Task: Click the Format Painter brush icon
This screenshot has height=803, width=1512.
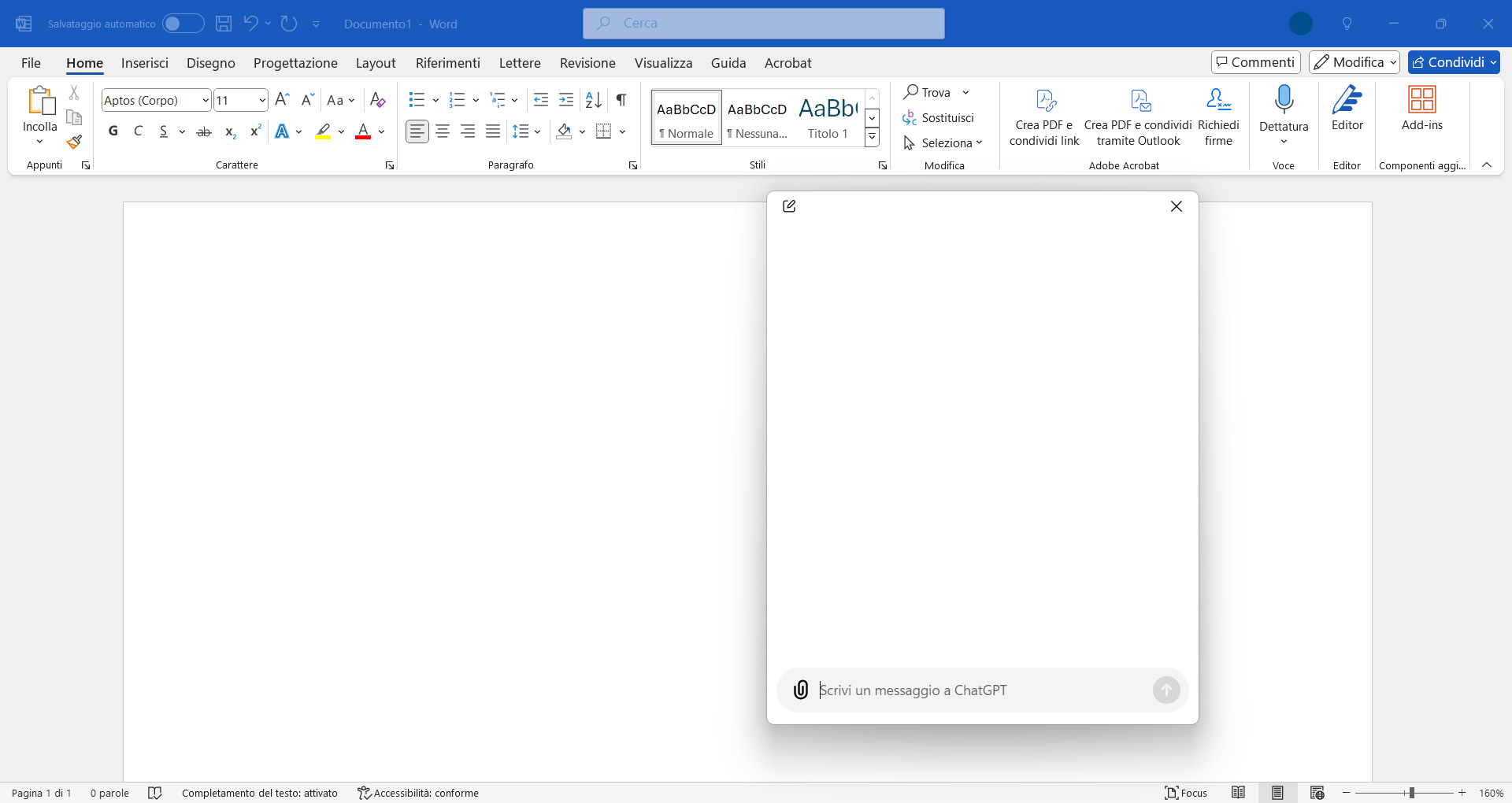Action: tap(74, 142)
